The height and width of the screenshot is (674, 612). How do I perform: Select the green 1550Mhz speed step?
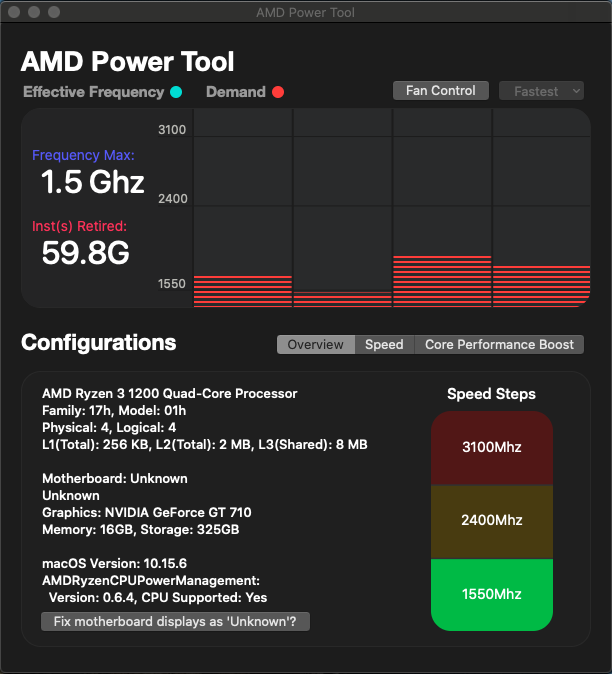click(x=491, y=594)
